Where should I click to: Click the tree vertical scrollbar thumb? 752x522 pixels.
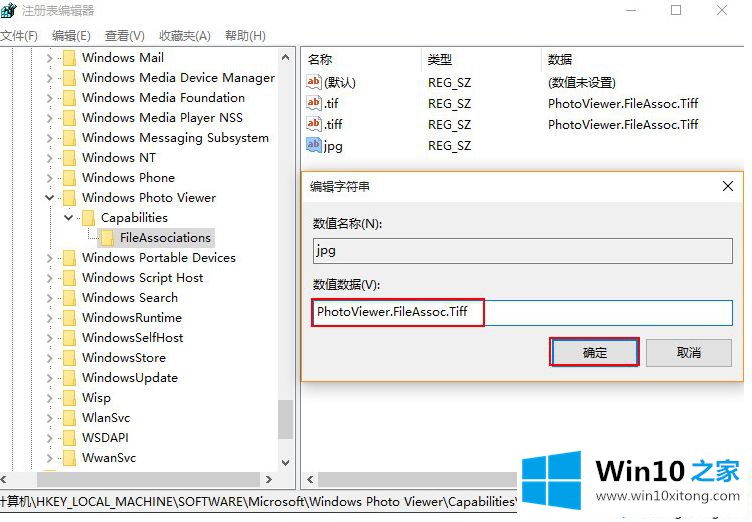tap(285, 419)
